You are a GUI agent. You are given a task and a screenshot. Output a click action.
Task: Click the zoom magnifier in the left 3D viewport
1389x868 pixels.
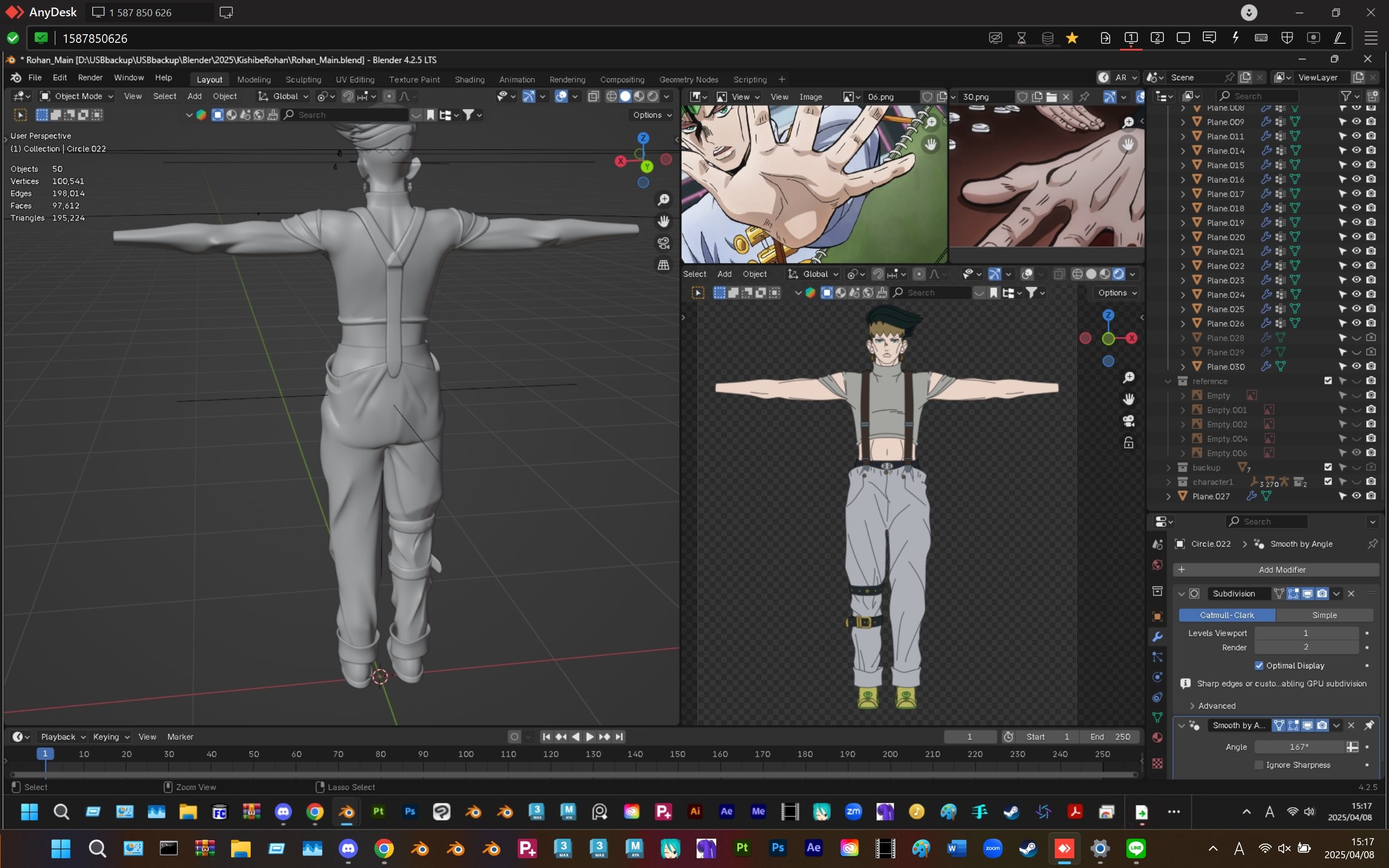click(x=664, y=200)
